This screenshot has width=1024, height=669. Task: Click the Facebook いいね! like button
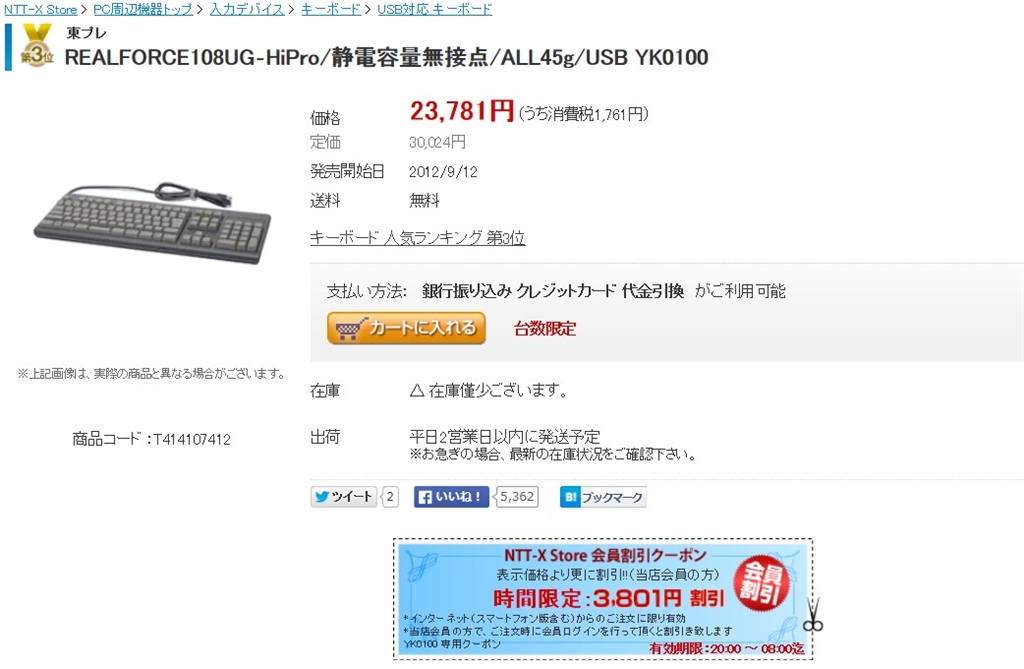(x=451, y=497)
